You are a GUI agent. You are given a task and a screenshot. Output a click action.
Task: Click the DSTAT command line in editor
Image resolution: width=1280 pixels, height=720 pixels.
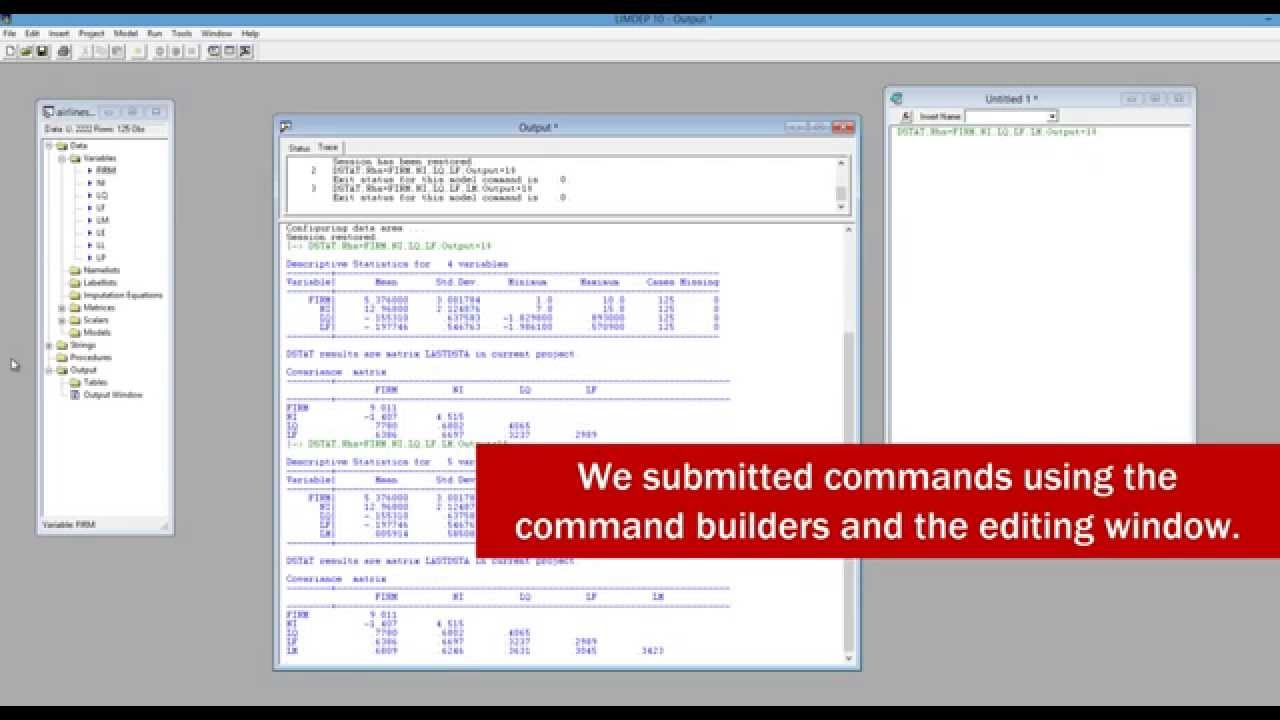pyautogui.click(x=997, y=132)
